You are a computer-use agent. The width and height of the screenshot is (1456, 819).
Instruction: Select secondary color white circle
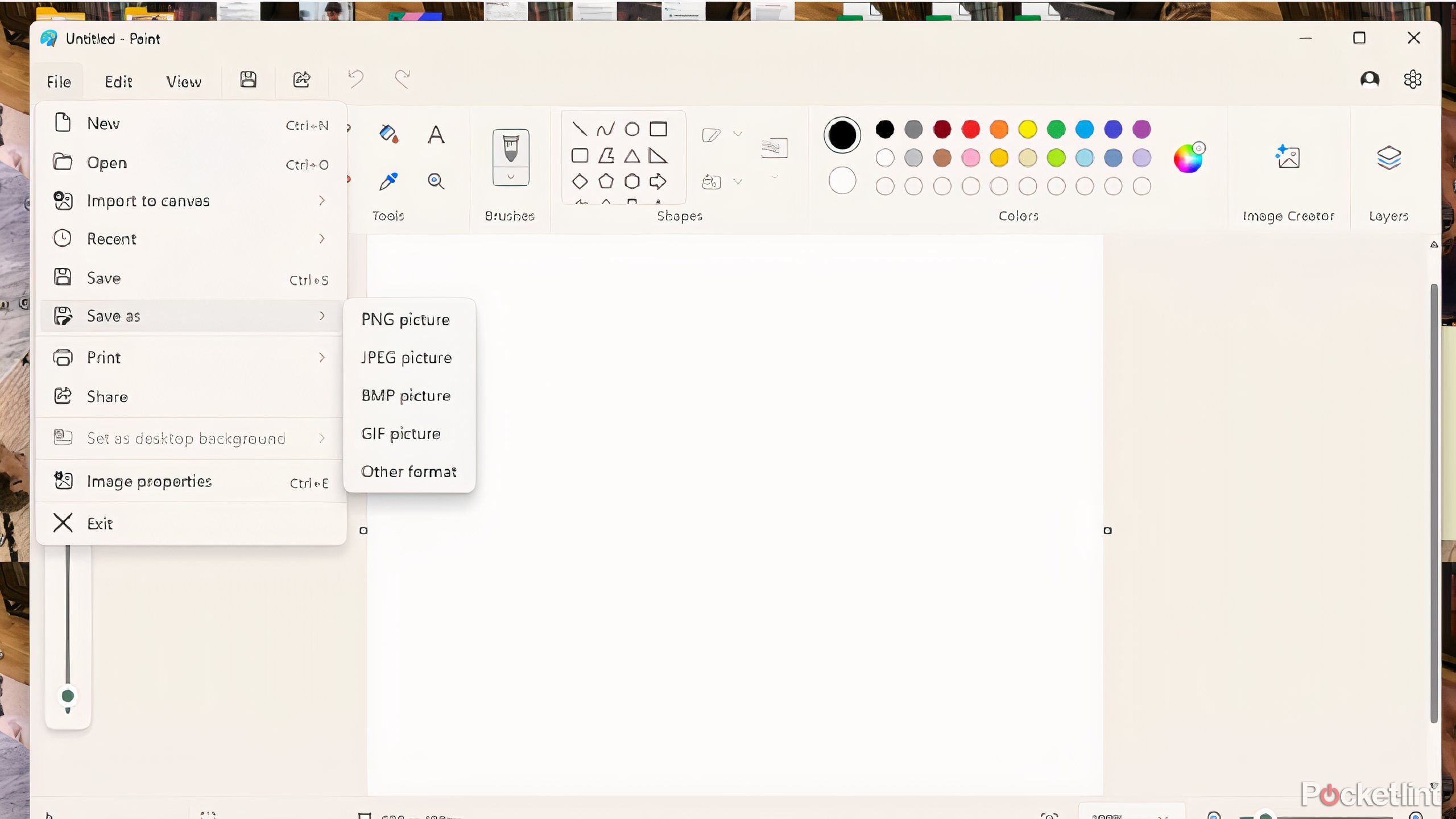tap(842, 181)
